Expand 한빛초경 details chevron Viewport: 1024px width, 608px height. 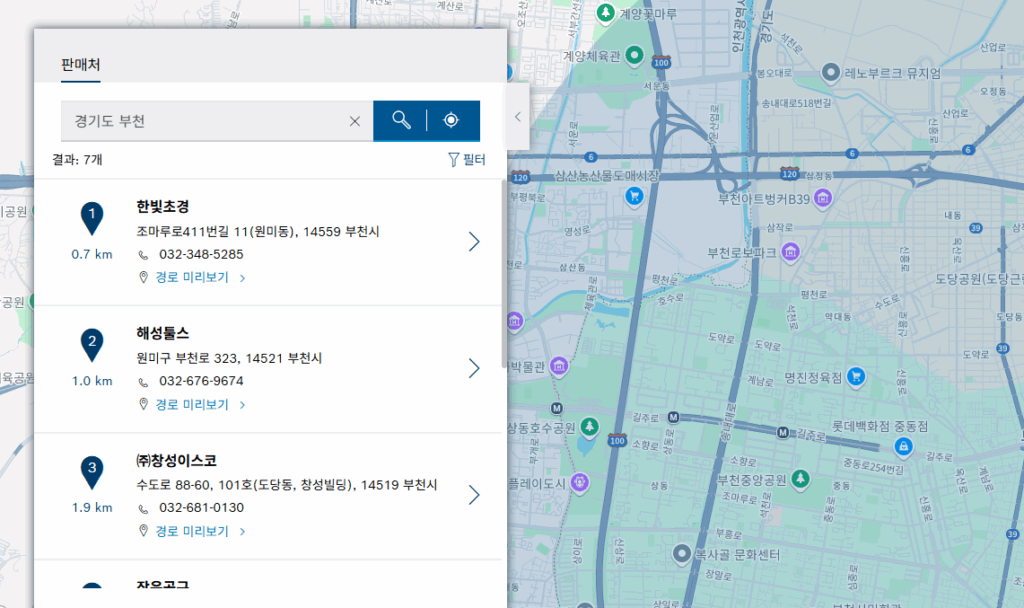[x=474, y=242]
